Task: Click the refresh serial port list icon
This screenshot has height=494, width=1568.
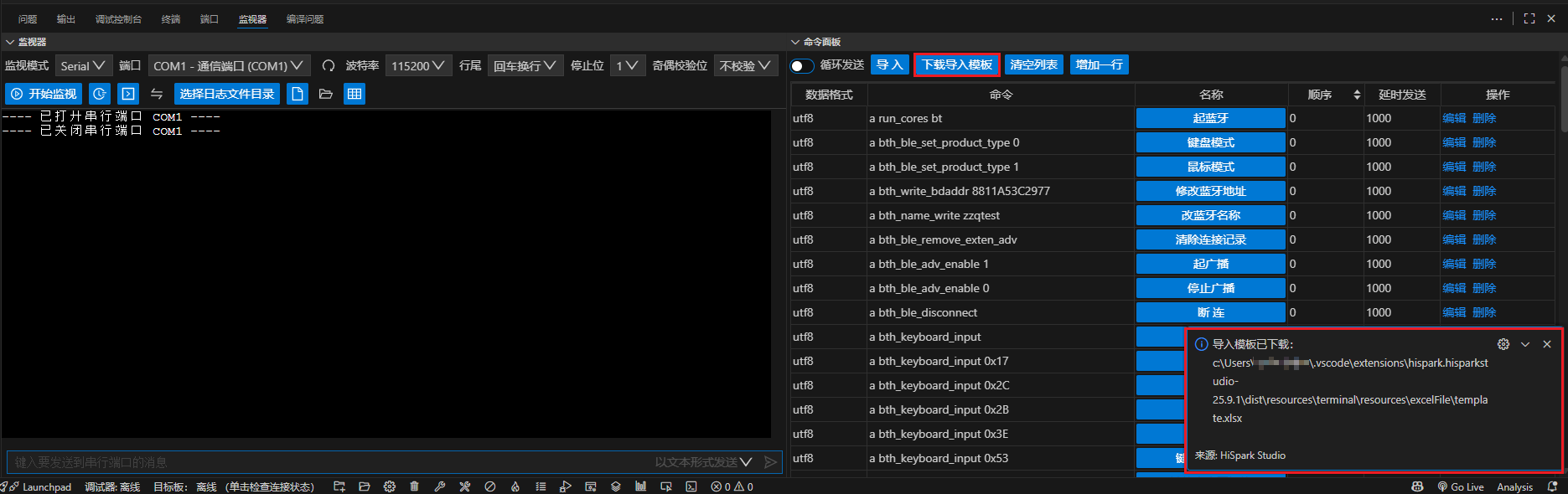Action: click(x=329, y=65)
